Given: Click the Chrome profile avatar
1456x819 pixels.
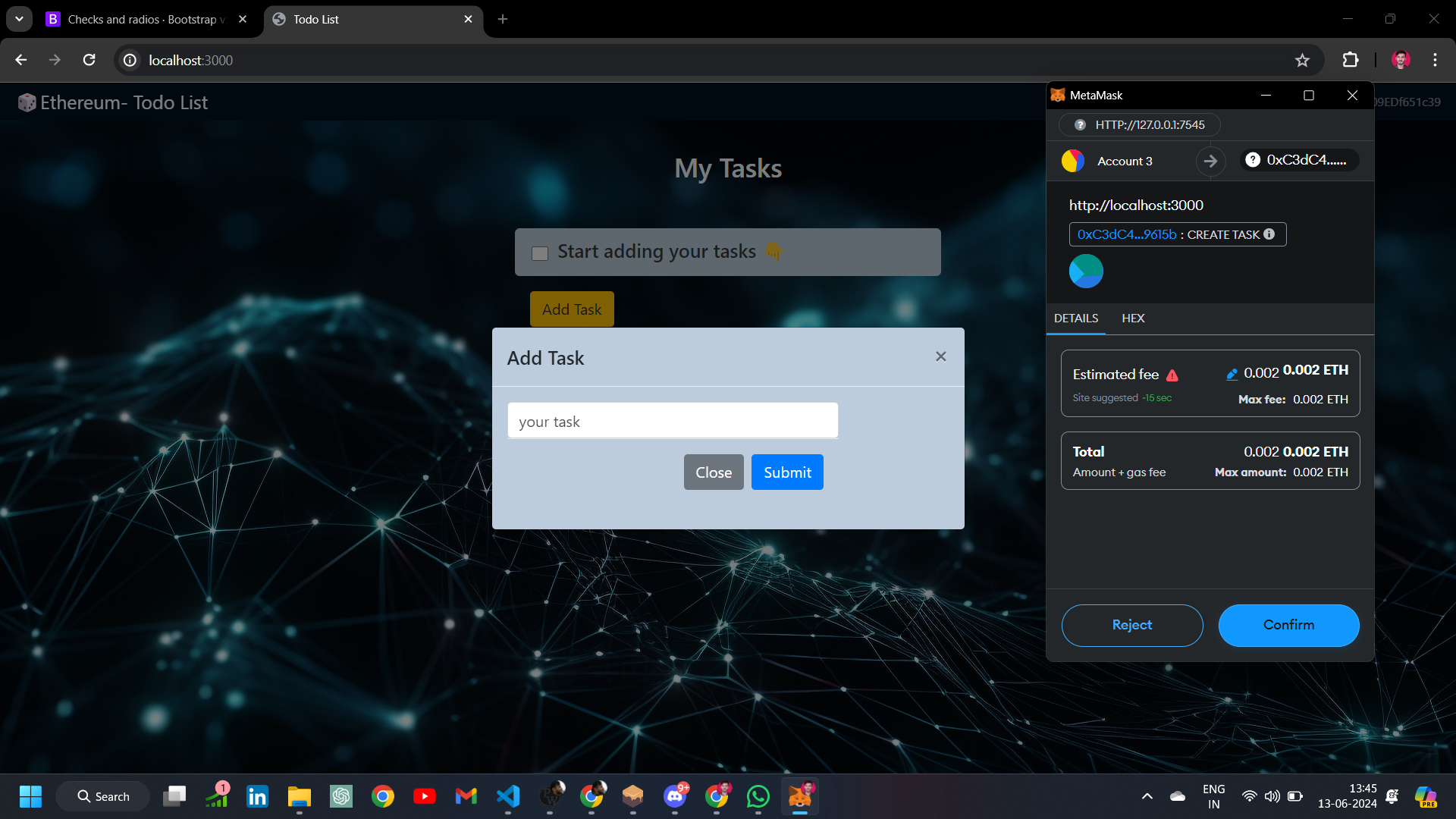Looking at the screenshot, I should (1401, 60).
